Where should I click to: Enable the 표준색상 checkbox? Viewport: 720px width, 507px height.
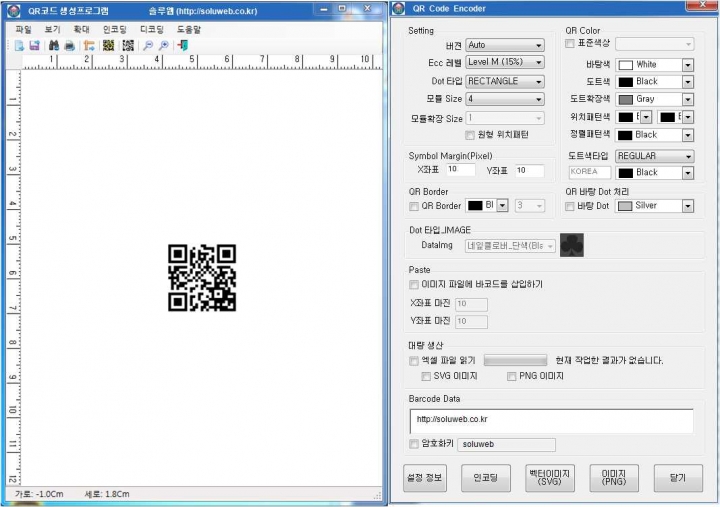click(x=570, y=43)
